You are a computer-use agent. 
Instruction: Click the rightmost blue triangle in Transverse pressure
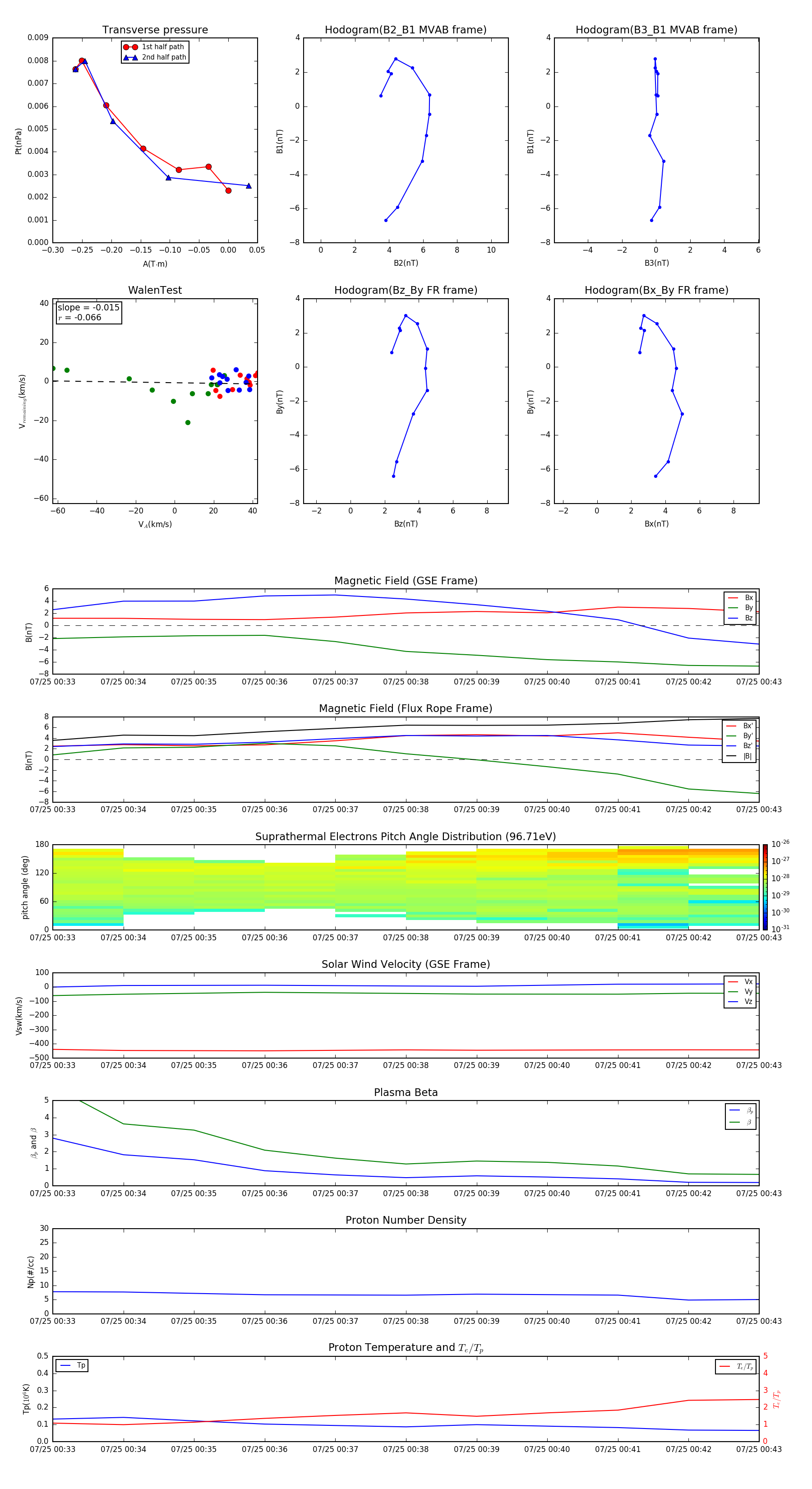249,185
